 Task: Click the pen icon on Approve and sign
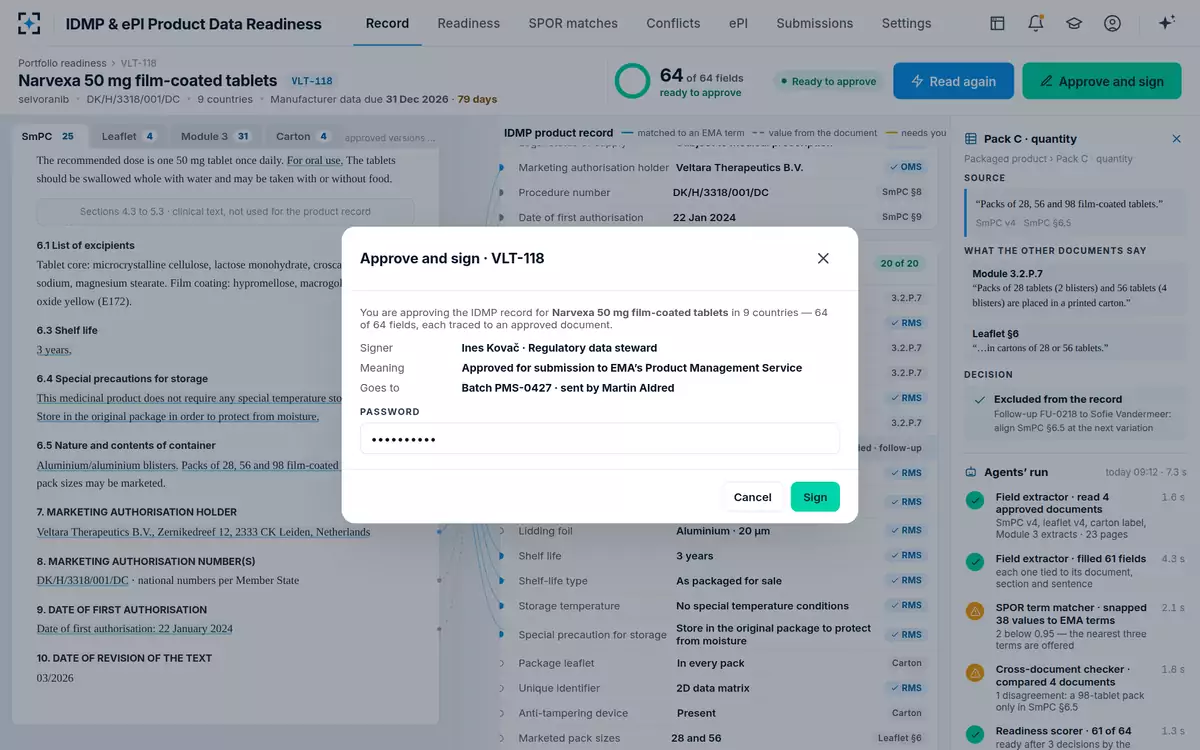1046,81
